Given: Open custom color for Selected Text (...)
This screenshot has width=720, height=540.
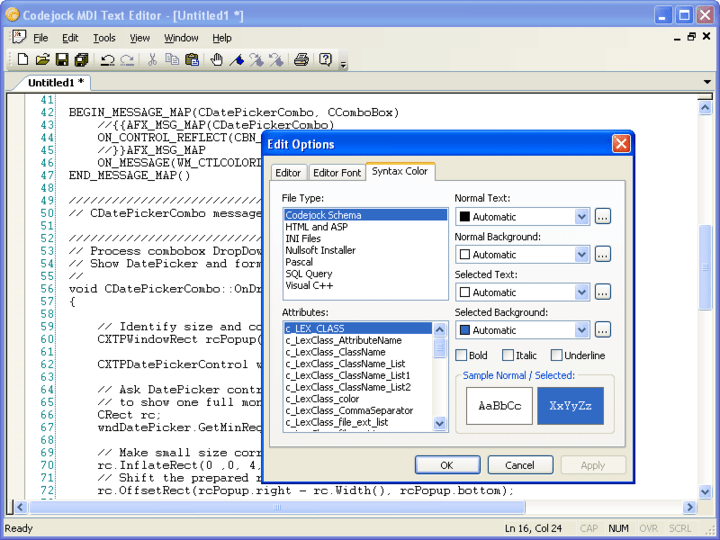Looking at the screenshot, I should coord(602,292).
